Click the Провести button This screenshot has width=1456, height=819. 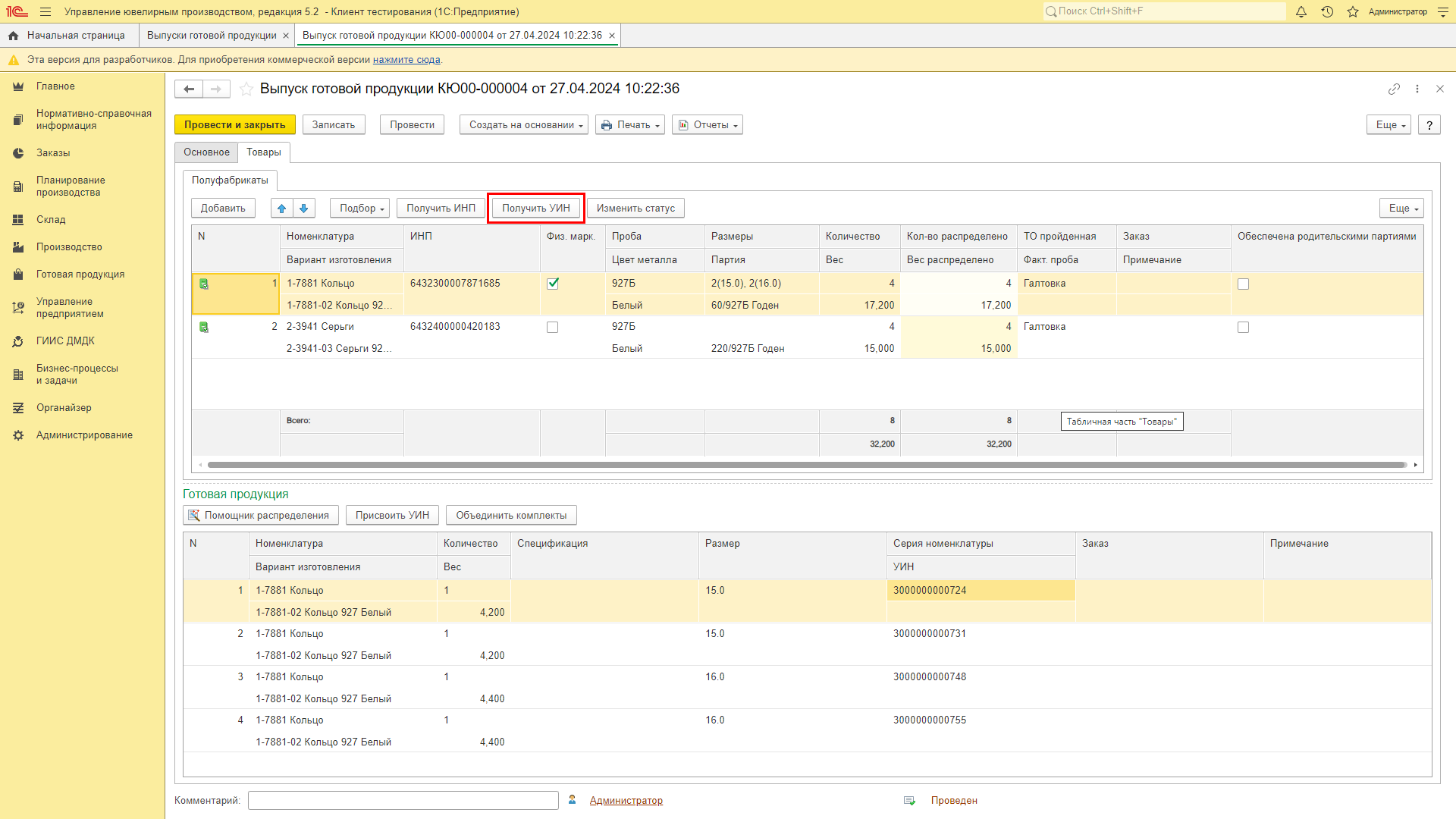pyautogui.click(x=412, y=125)
